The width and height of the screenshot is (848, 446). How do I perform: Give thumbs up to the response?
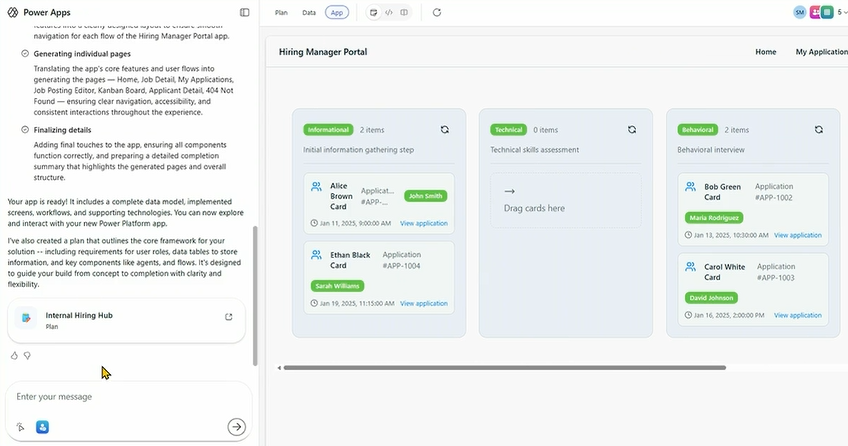14,355
